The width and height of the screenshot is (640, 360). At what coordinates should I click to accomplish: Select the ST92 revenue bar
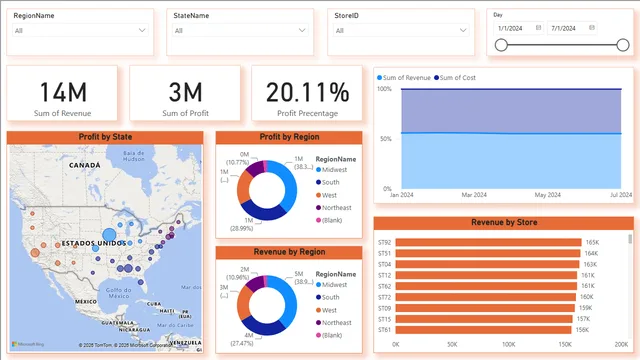click(489, 242)
